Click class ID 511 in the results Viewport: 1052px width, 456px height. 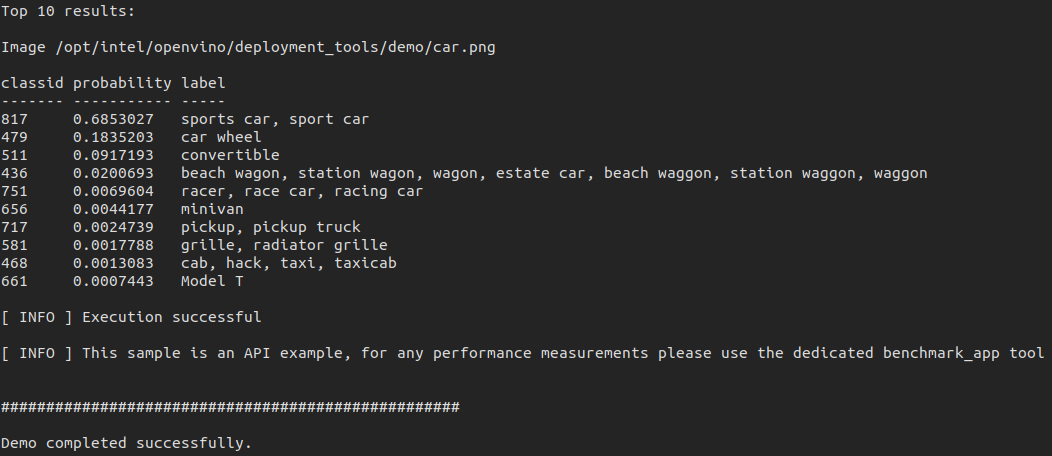click(15, 155)
